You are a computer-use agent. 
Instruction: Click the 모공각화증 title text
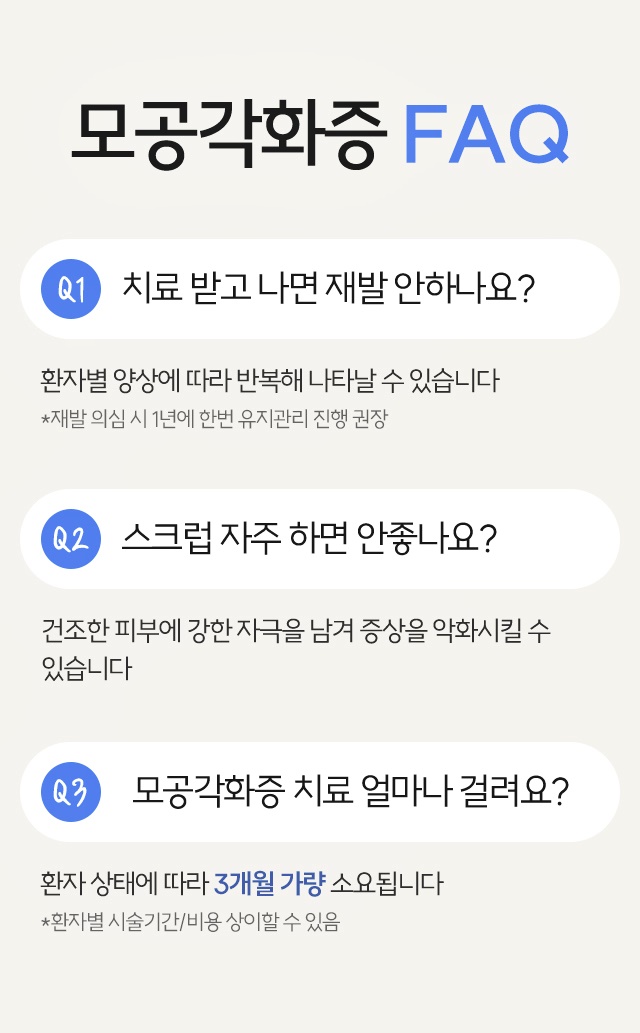228,134
